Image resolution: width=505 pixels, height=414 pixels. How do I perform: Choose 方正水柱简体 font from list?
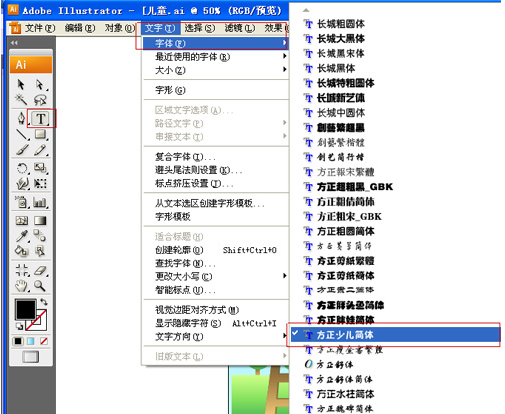pyautogui.click(x=345, y=394)
